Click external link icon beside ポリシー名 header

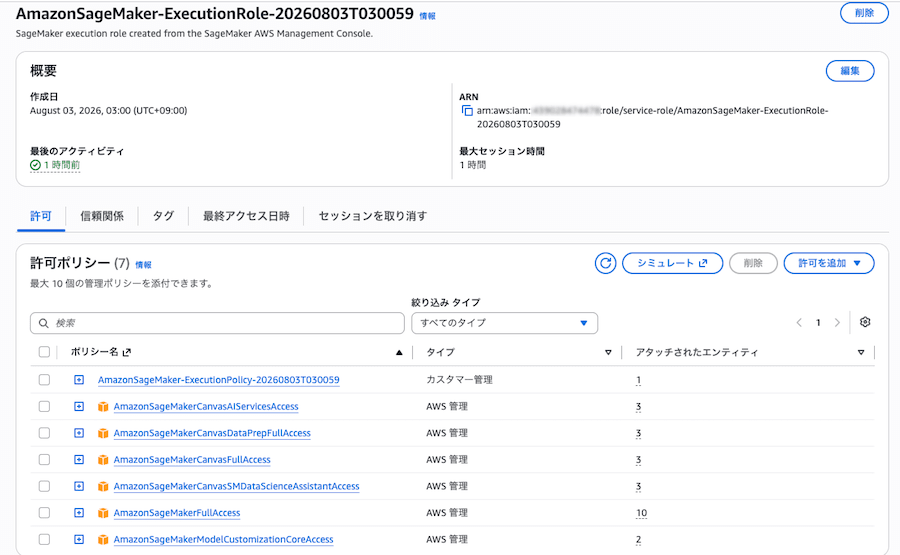[127, 352]
